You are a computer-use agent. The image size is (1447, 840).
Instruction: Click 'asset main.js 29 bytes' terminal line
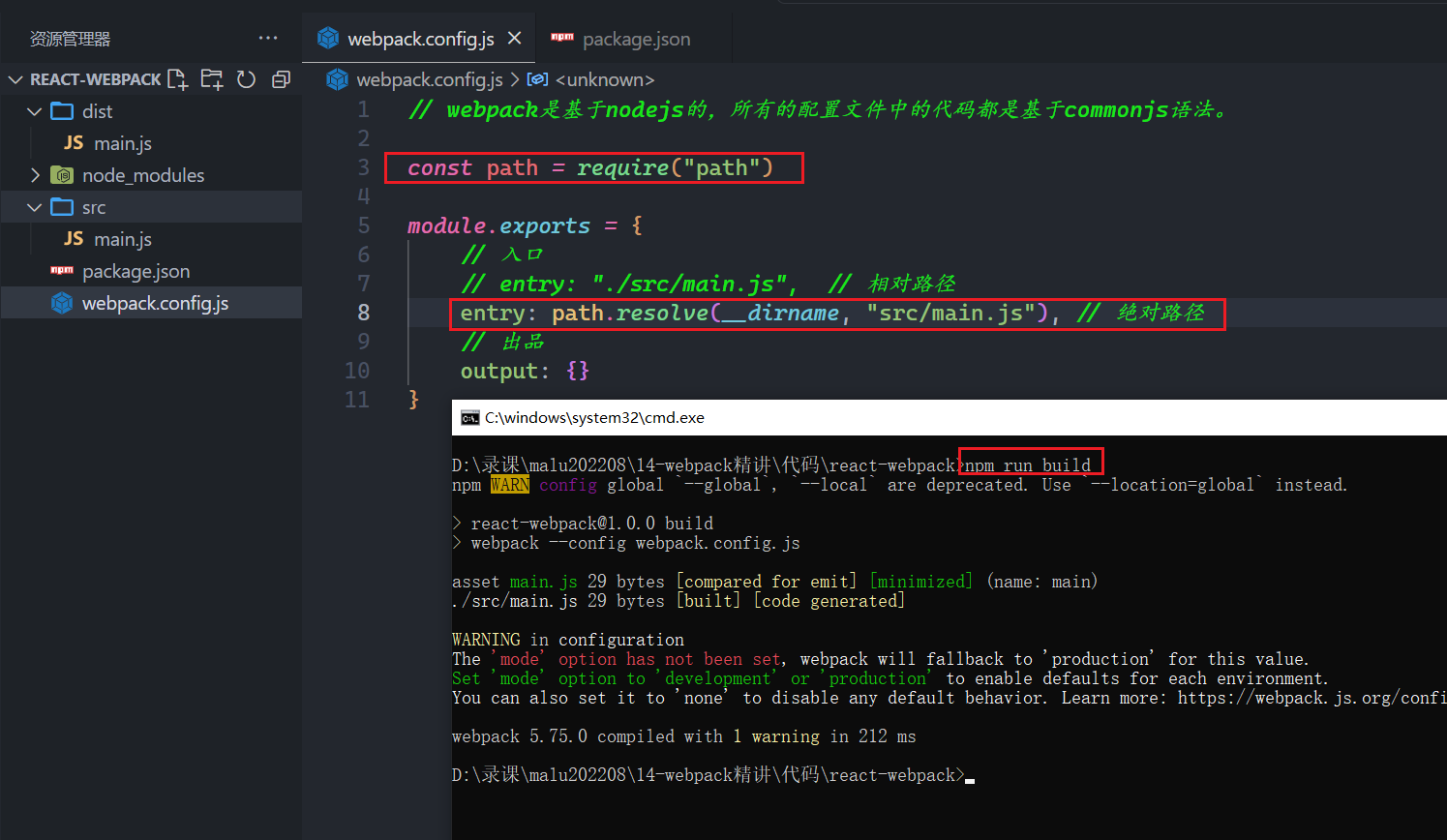pos(774,582)
